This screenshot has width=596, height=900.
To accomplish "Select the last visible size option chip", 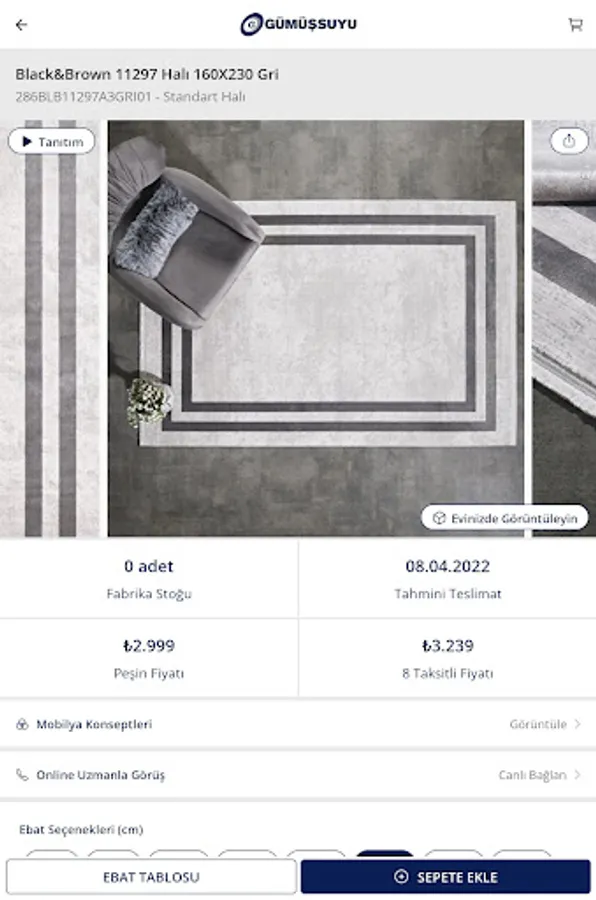I will (521, 854).
